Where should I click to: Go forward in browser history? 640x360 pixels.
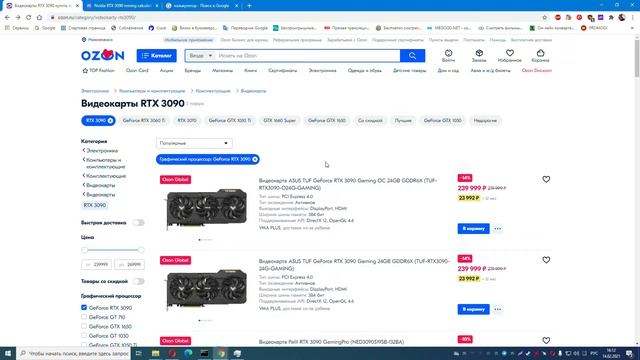point(18,18)
